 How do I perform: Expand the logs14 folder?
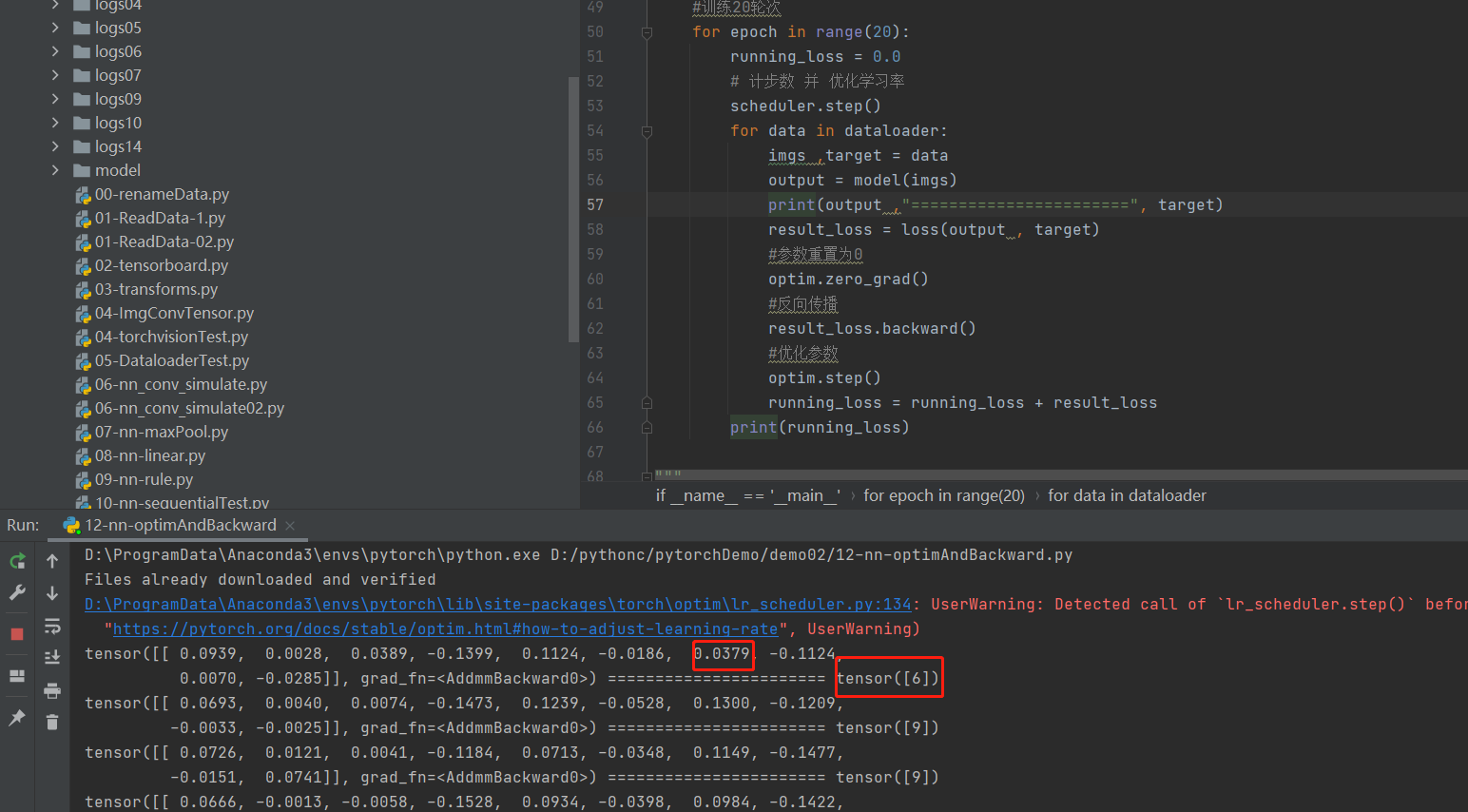(x=55, y=146)
